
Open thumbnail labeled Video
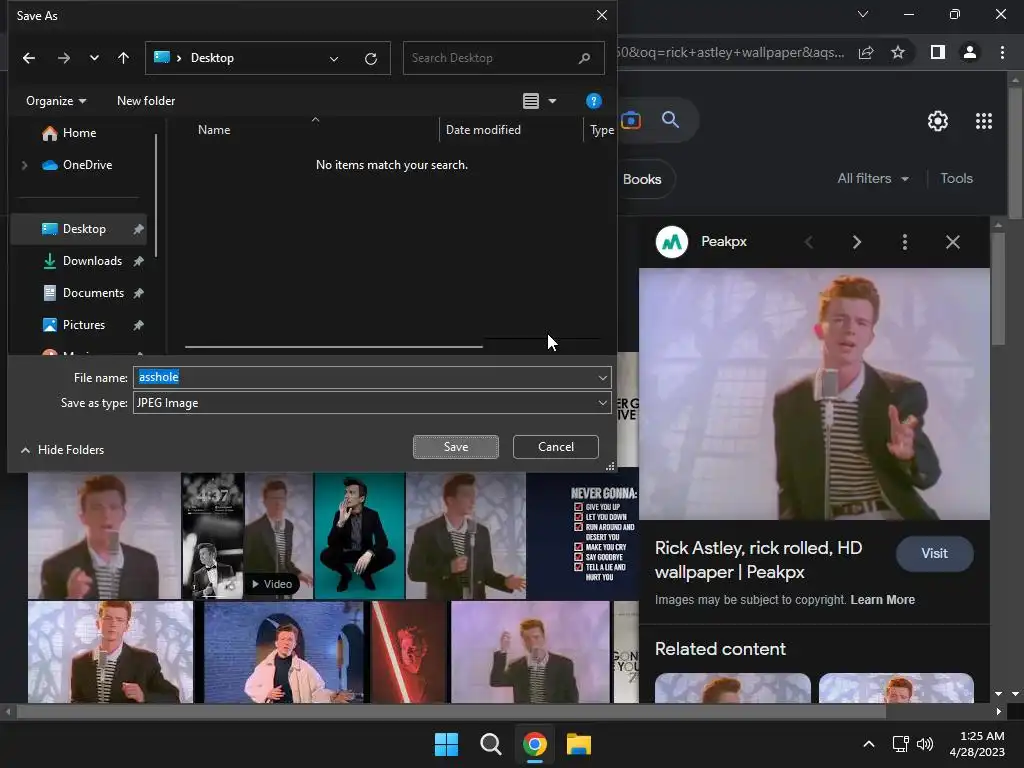(x=279, y=536)
